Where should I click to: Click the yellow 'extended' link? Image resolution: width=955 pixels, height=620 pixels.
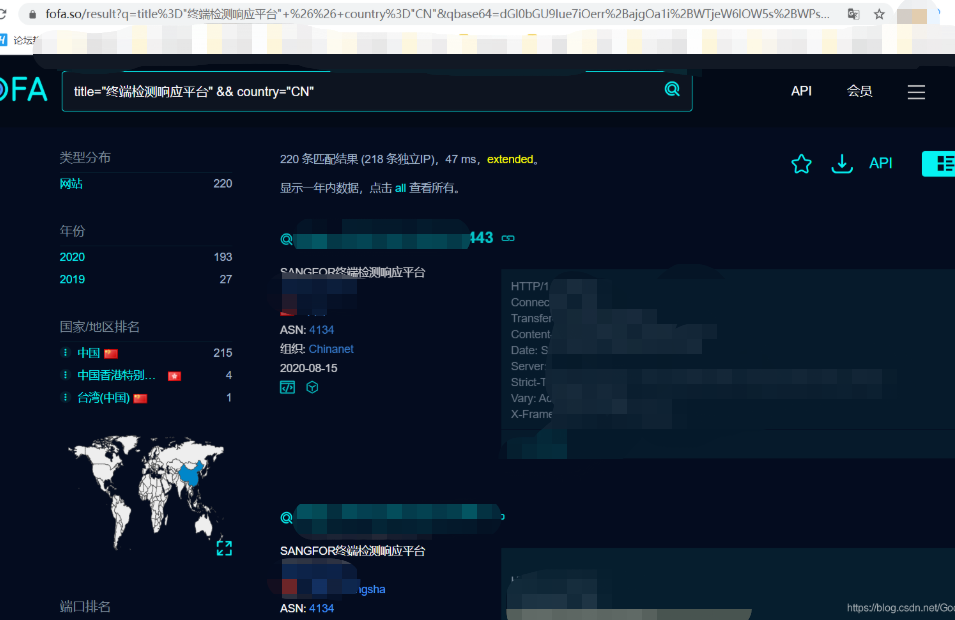click(510, 159)
